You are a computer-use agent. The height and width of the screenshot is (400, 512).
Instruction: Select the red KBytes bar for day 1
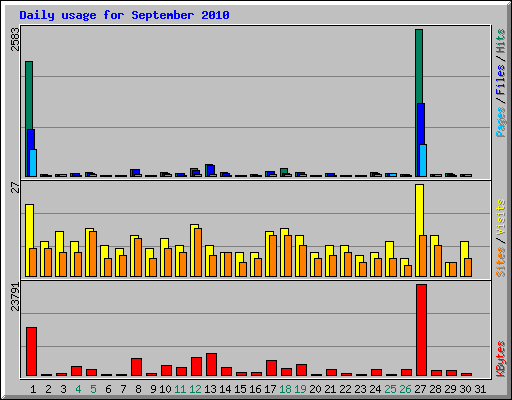(x=31, y=351)
